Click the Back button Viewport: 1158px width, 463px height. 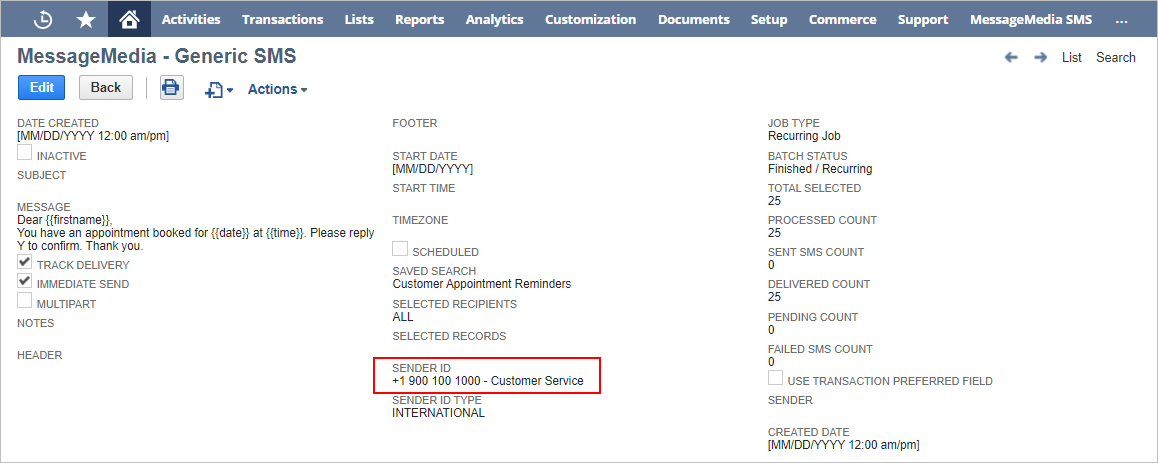(x=106, y=87)
